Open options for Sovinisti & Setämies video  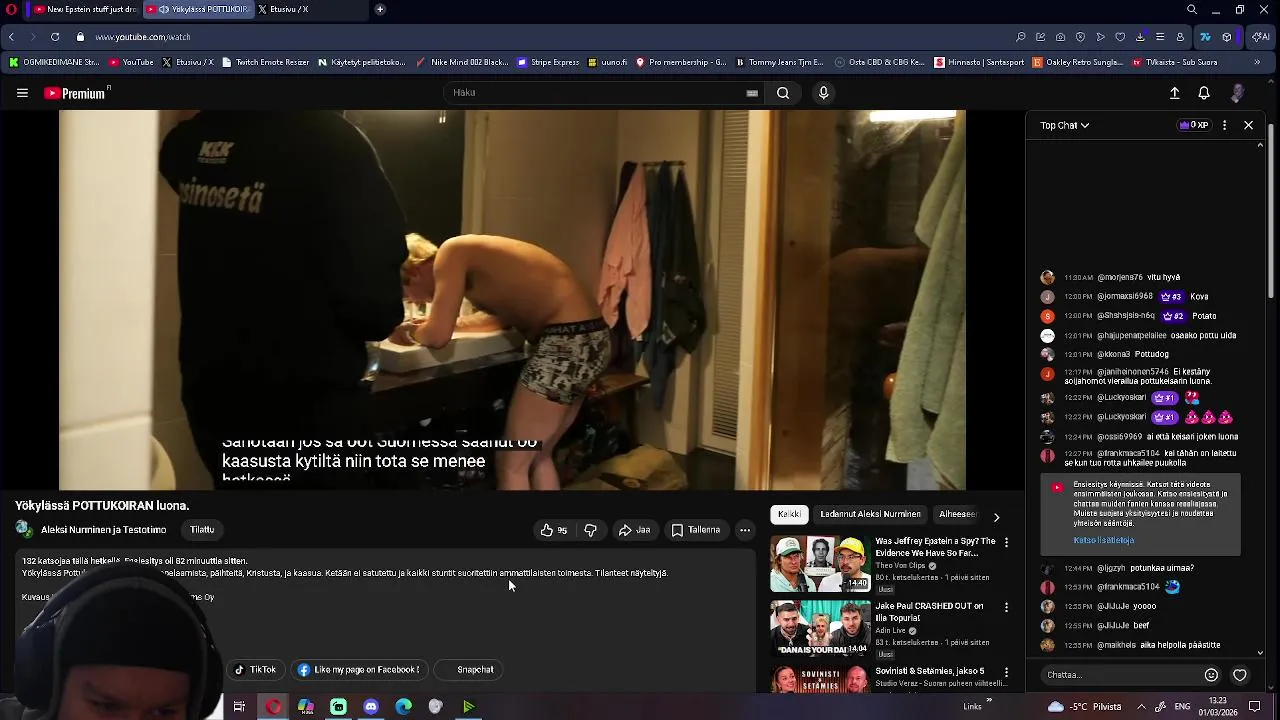pyautogui.click(x=1006, y=672)
